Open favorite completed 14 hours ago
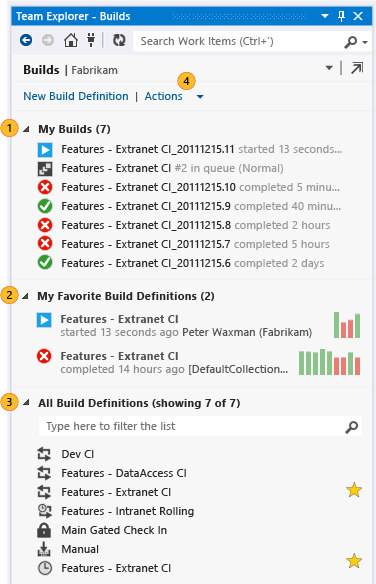 pos(174,362)
